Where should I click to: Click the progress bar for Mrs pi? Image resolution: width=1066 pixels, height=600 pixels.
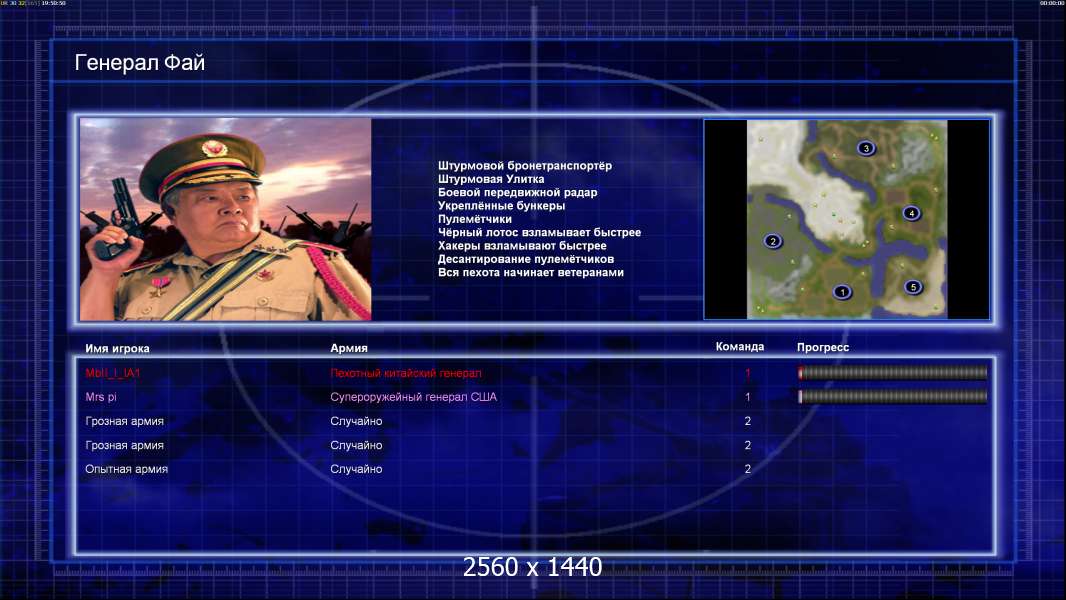[x=893, y=397]
